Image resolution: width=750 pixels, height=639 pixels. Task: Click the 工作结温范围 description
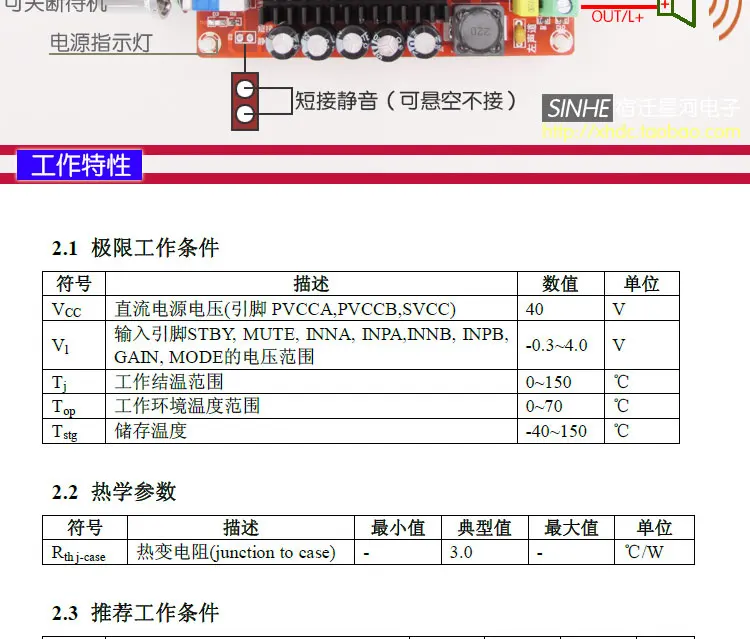[x=169, y=382]
